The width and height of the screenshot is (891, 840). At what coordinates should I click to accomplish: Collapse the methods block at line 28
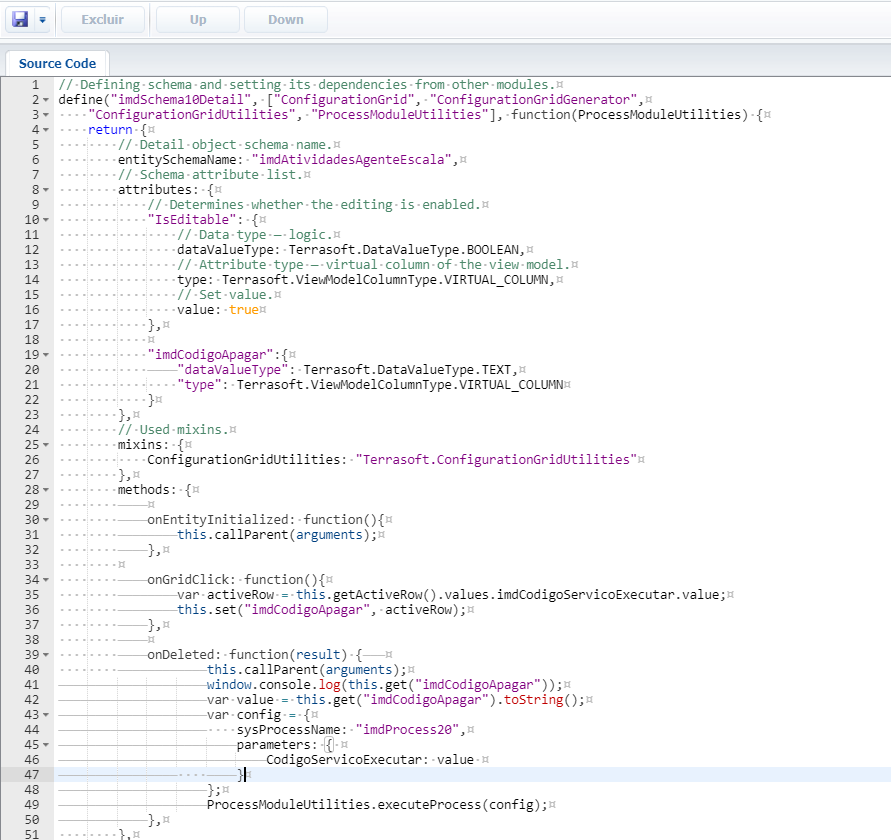coord(46,490)
